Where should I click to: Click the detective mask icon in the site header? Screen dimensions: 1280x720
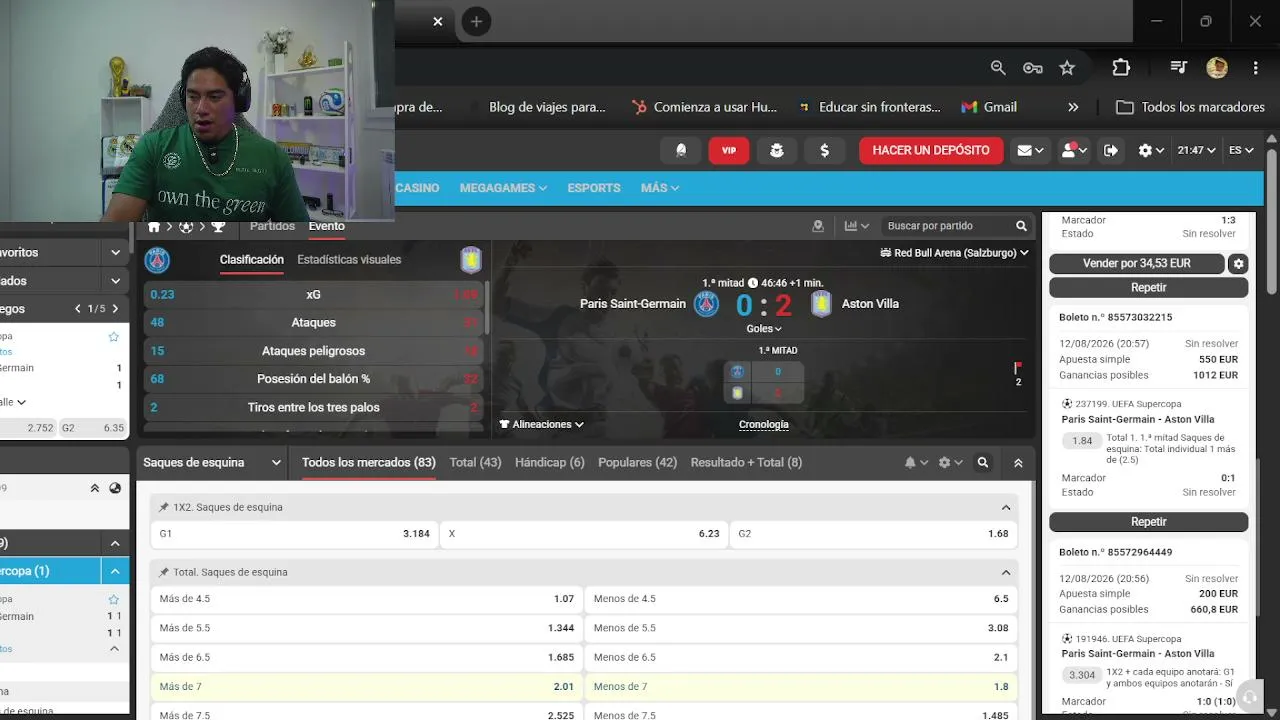point(776,150)
